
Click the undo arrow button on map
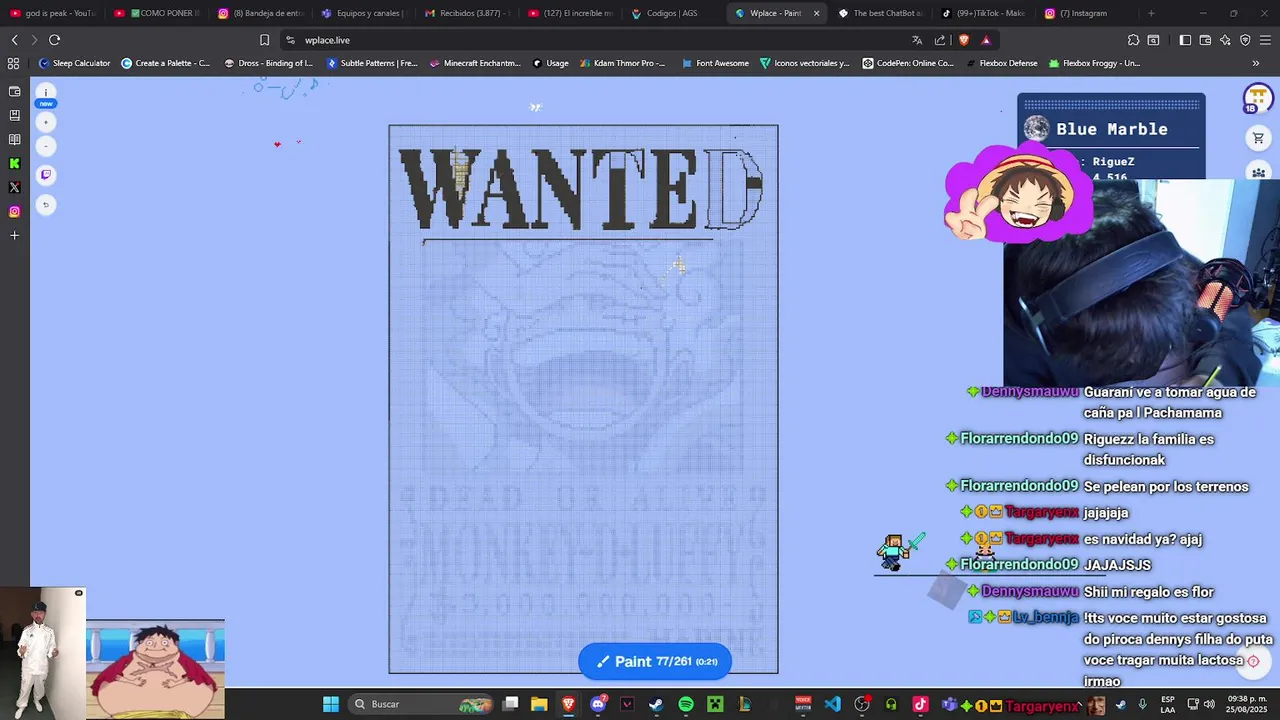pos(45,205)
